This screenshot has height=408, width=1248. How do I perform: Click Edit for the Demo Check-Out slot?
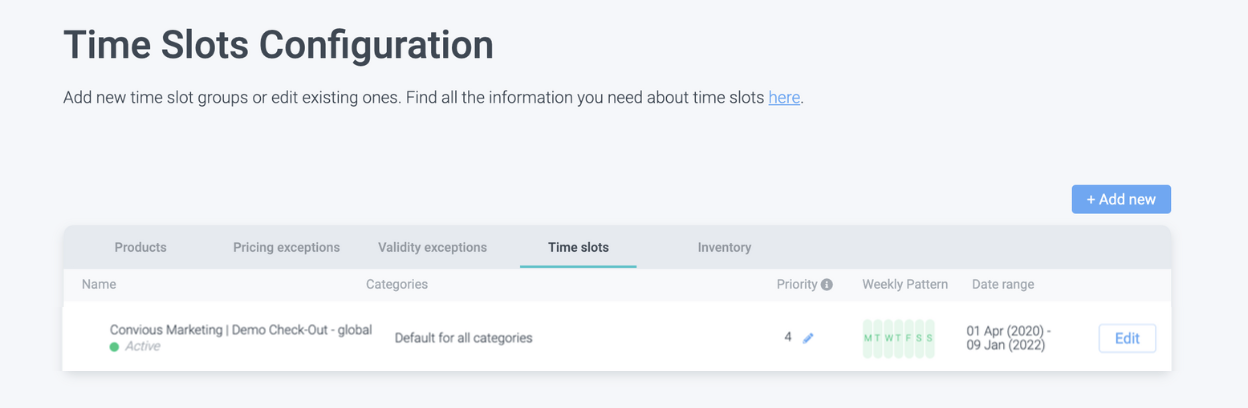[x=1127, y=338]
